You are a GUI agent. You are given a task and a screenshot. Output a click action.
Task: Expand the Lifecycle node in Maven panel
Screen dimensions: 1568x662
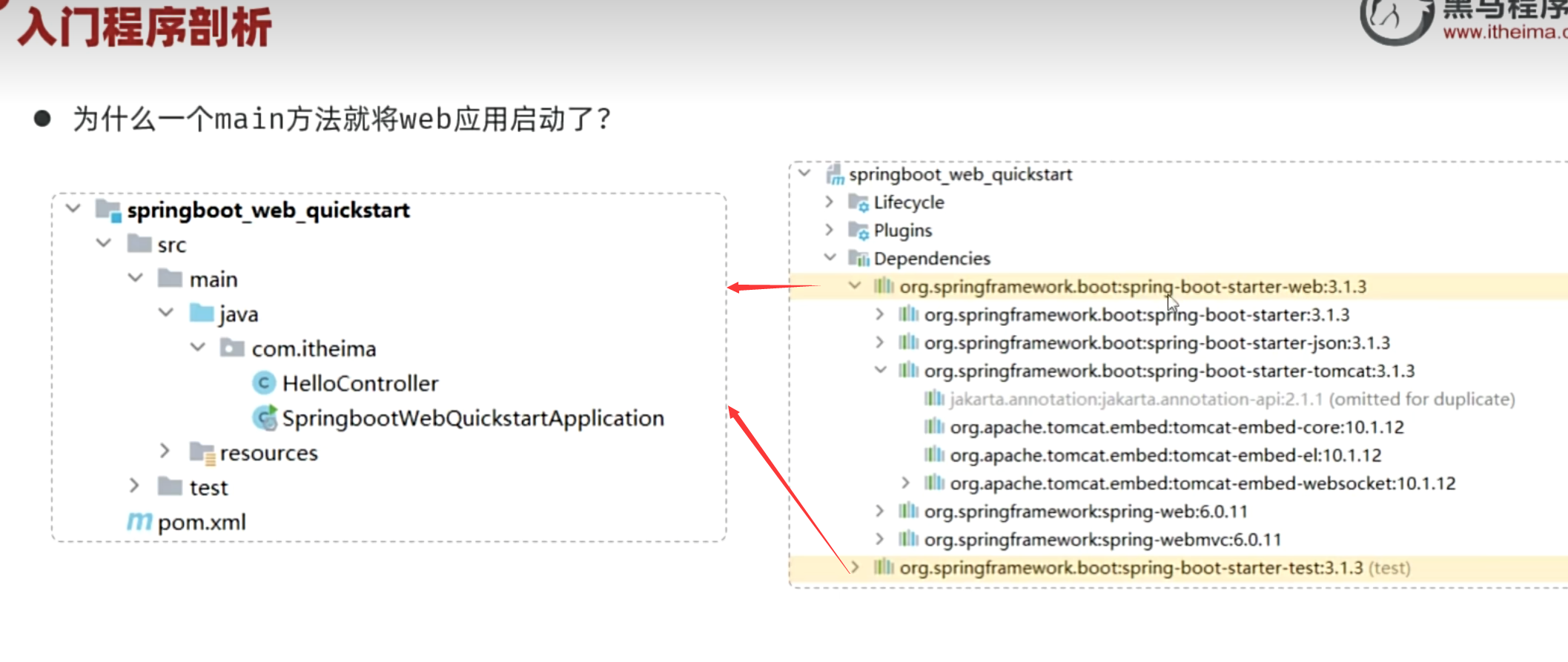click(x=830, y=202)
